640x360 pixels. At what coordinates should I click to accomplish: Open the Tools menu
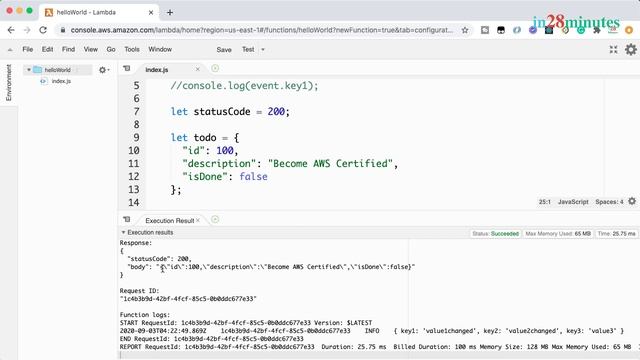coord(132,49)
